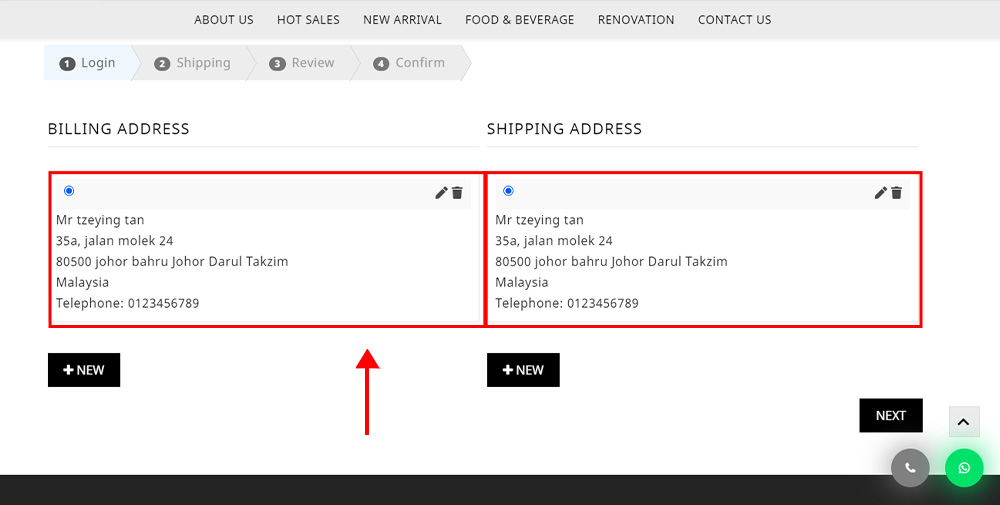This screenshot has height=505, width=1000.
Task: Add a new billing address
Action: (84, 370)
